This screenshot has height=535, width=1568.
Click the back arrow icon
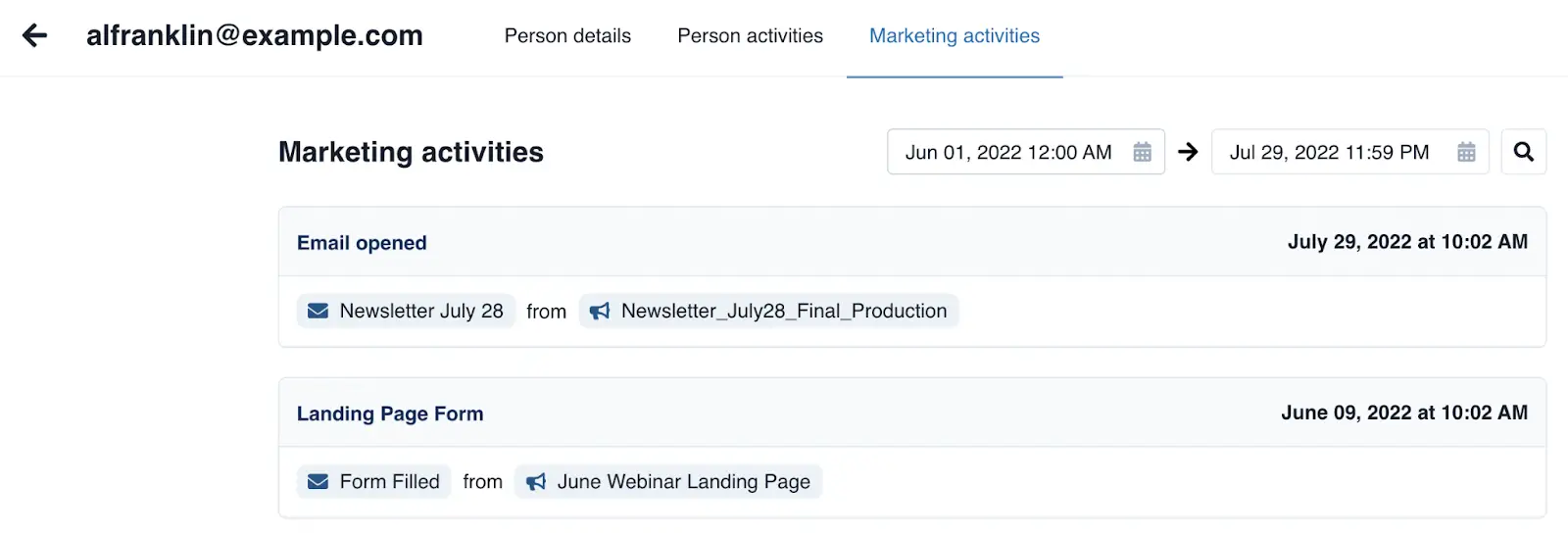(x=35, y=36)
